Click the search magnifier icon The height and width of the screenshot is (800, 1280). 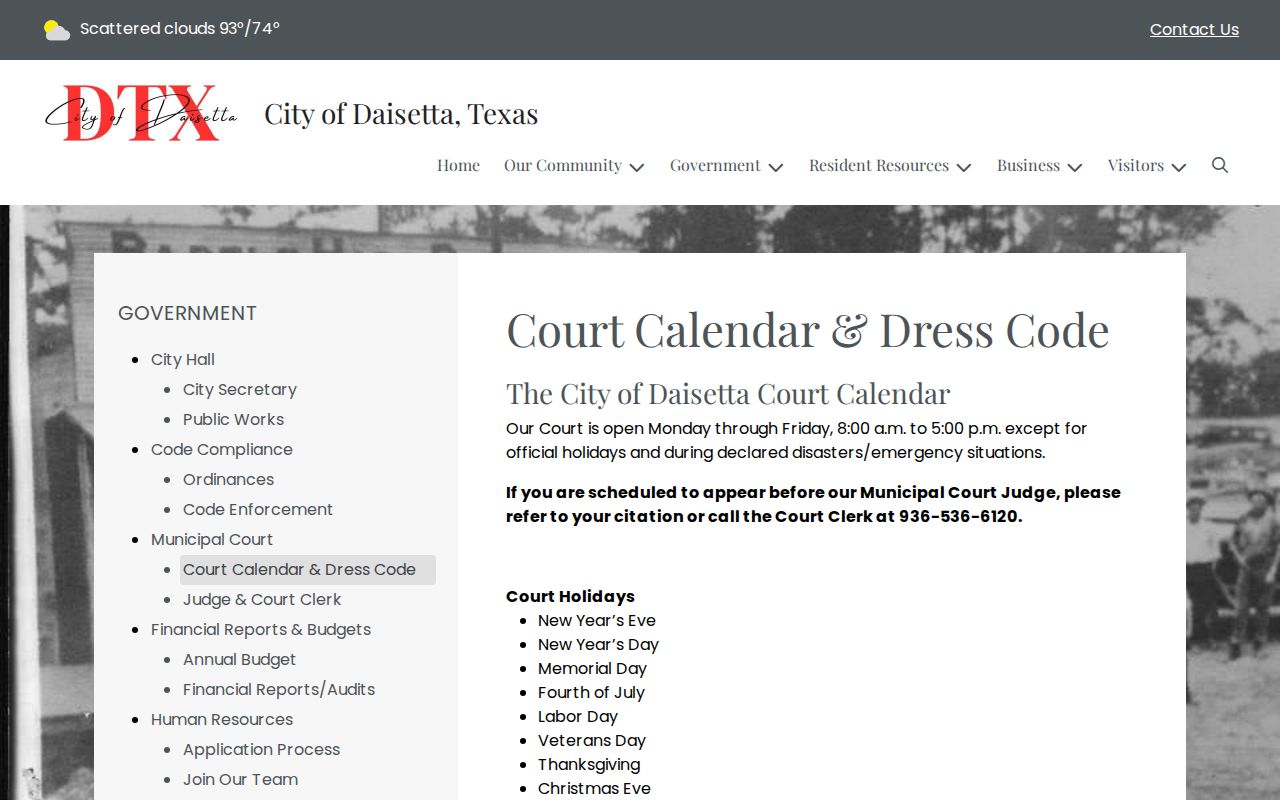click(x=1220, y=165)
